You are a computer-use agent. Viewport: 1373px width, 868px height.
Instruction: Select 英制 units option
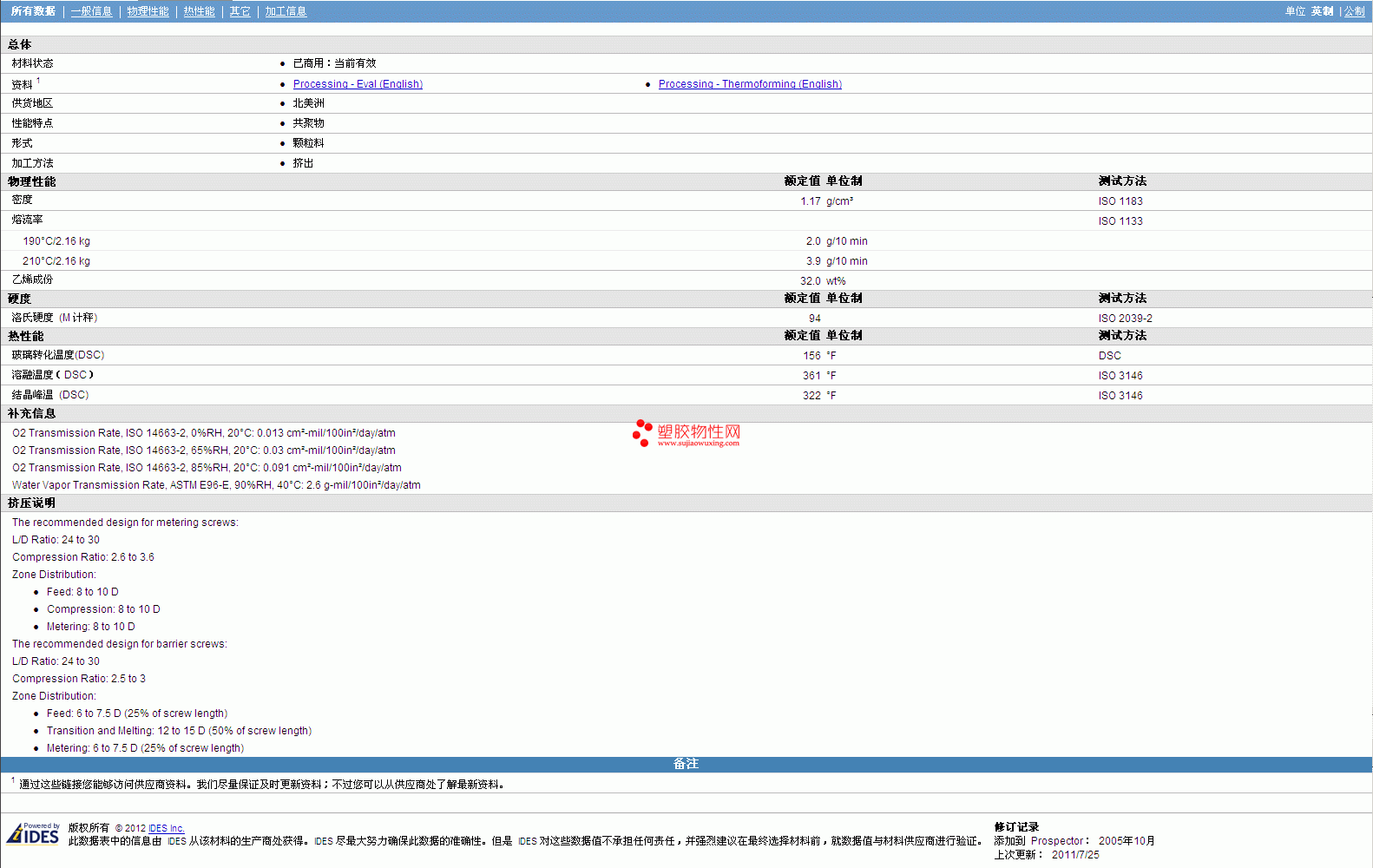1322,11
